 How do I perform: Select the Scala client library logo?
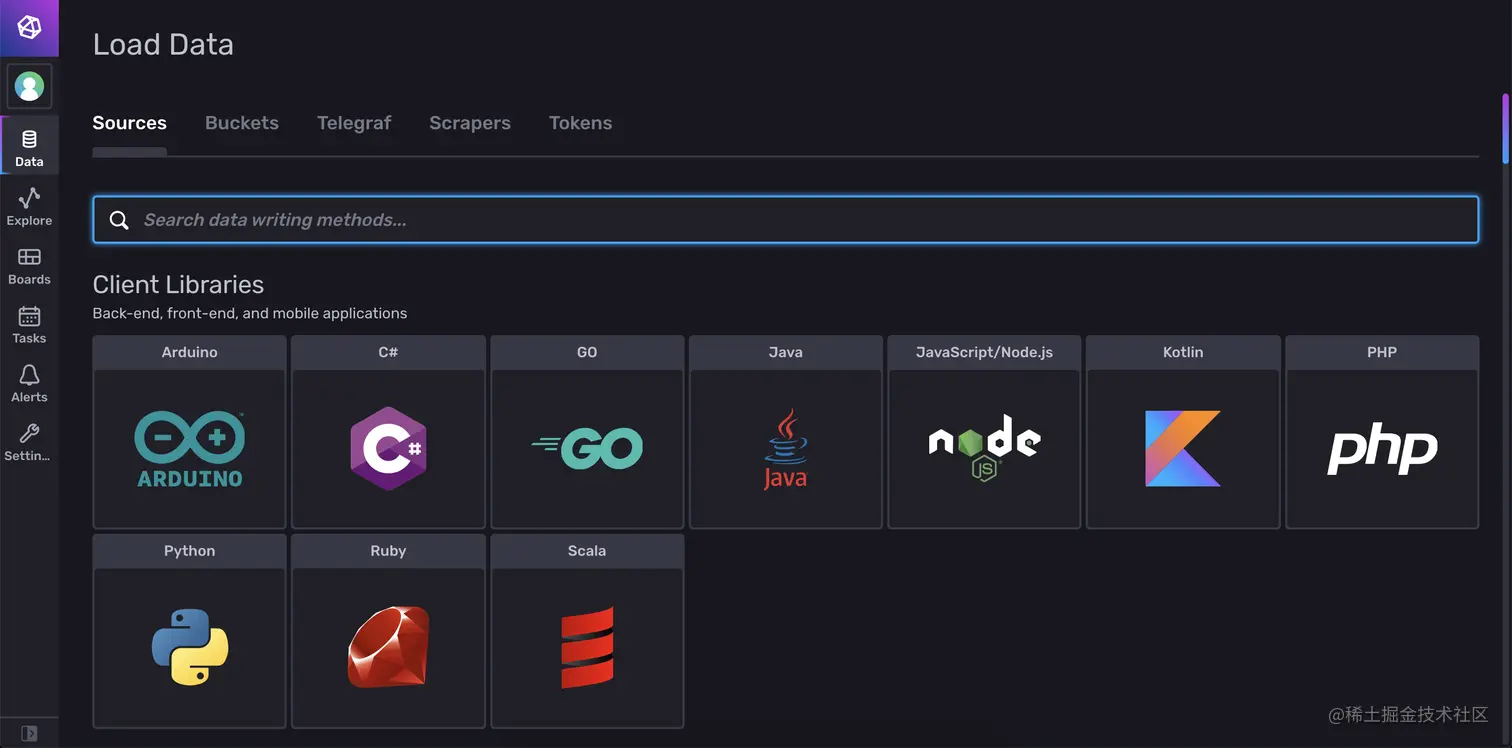pos(587,647)
